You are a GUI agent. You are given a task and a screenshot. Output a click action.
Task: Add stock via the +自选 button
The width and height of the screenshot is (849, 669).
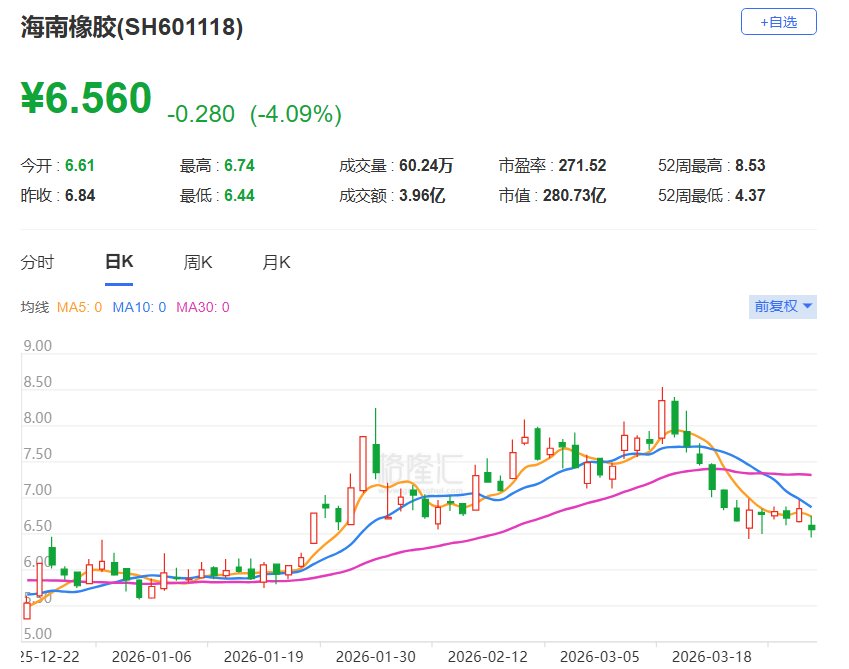coord(778,22)
